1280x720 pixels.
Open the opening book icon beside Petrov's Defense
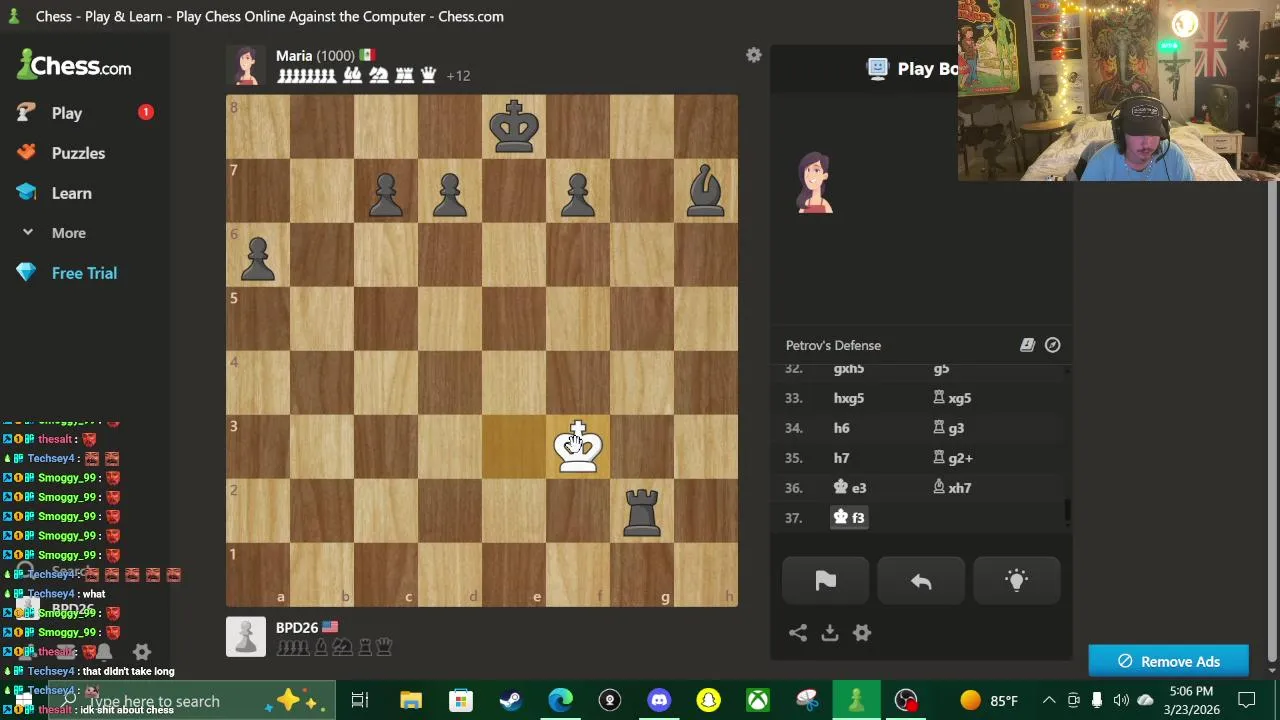1027,345
